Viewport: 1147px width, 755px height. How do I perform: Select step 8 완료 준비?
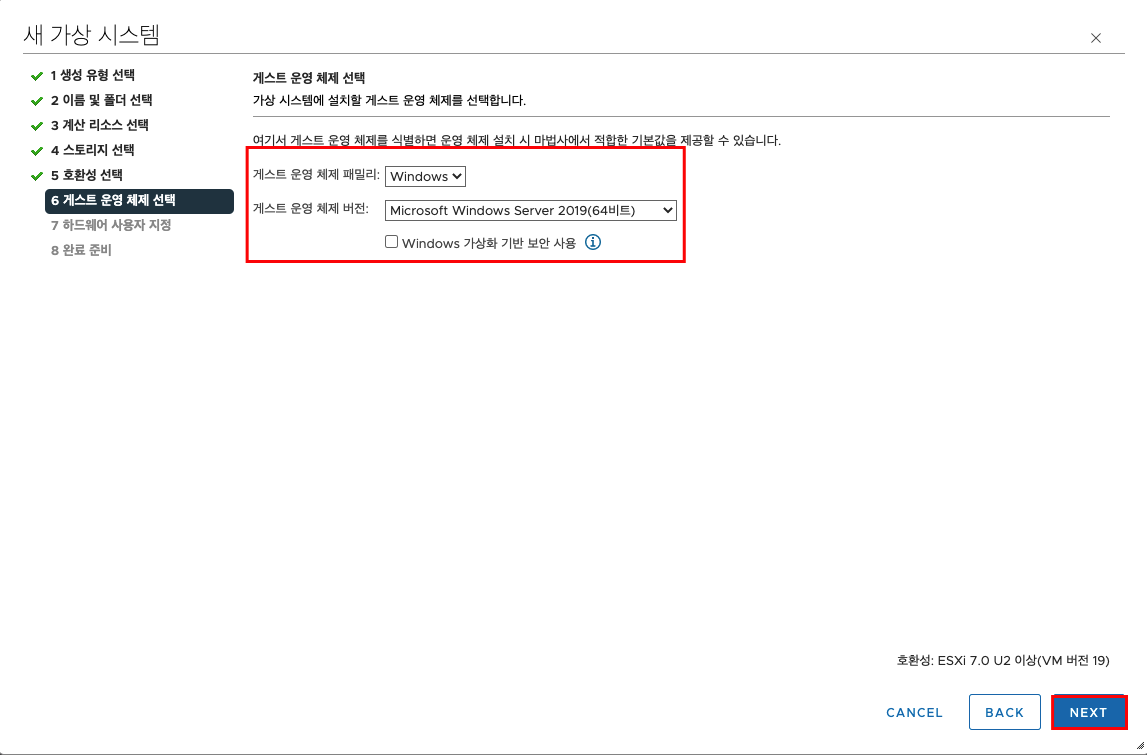(81, 250)
